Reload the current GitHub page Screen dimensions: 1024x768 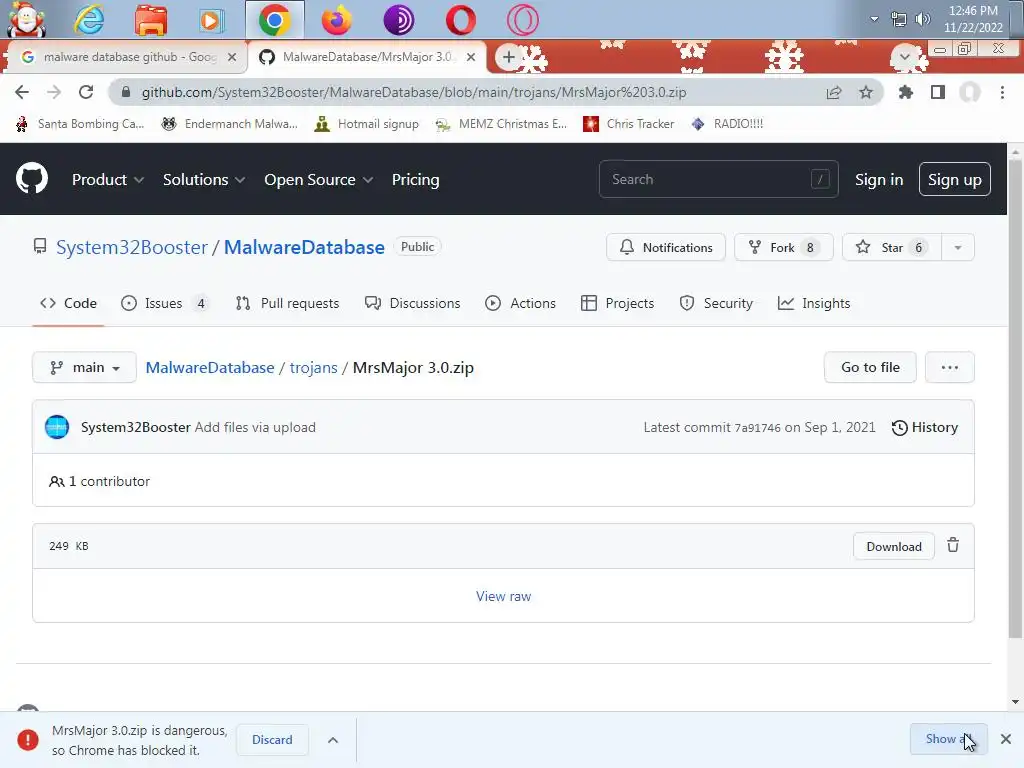point(86,92)
